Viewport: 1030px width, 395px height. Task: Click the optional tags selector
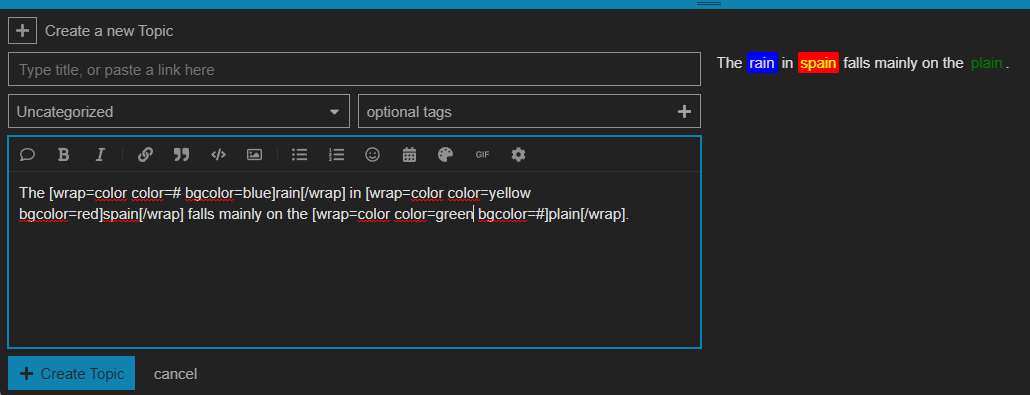point(529,111)
